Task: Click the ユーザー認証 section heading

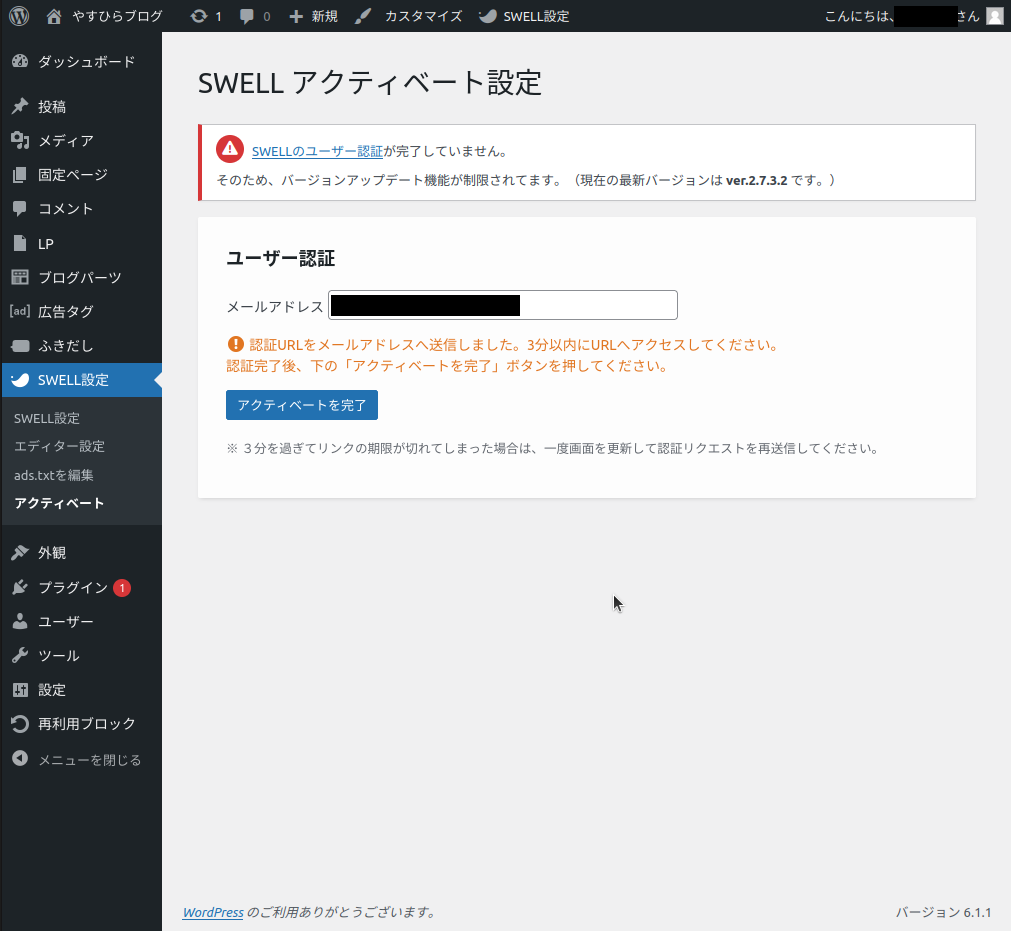Action: (280, 259)
